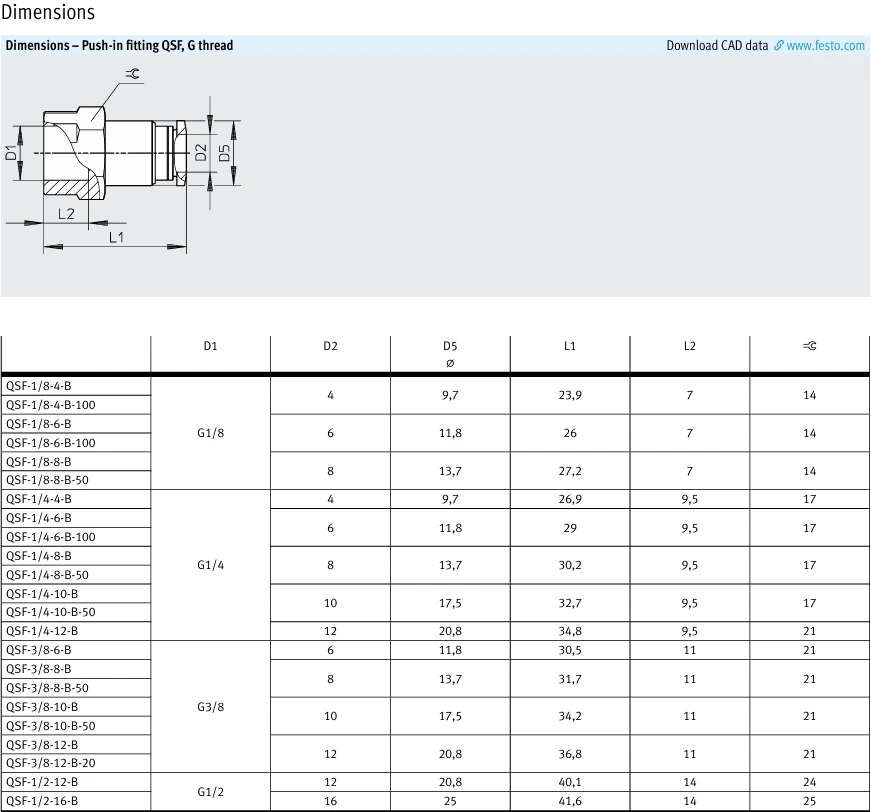Select row QSF-1/4-10-B-50
Viewport: 871px width, 812px height.
[76, 612]
